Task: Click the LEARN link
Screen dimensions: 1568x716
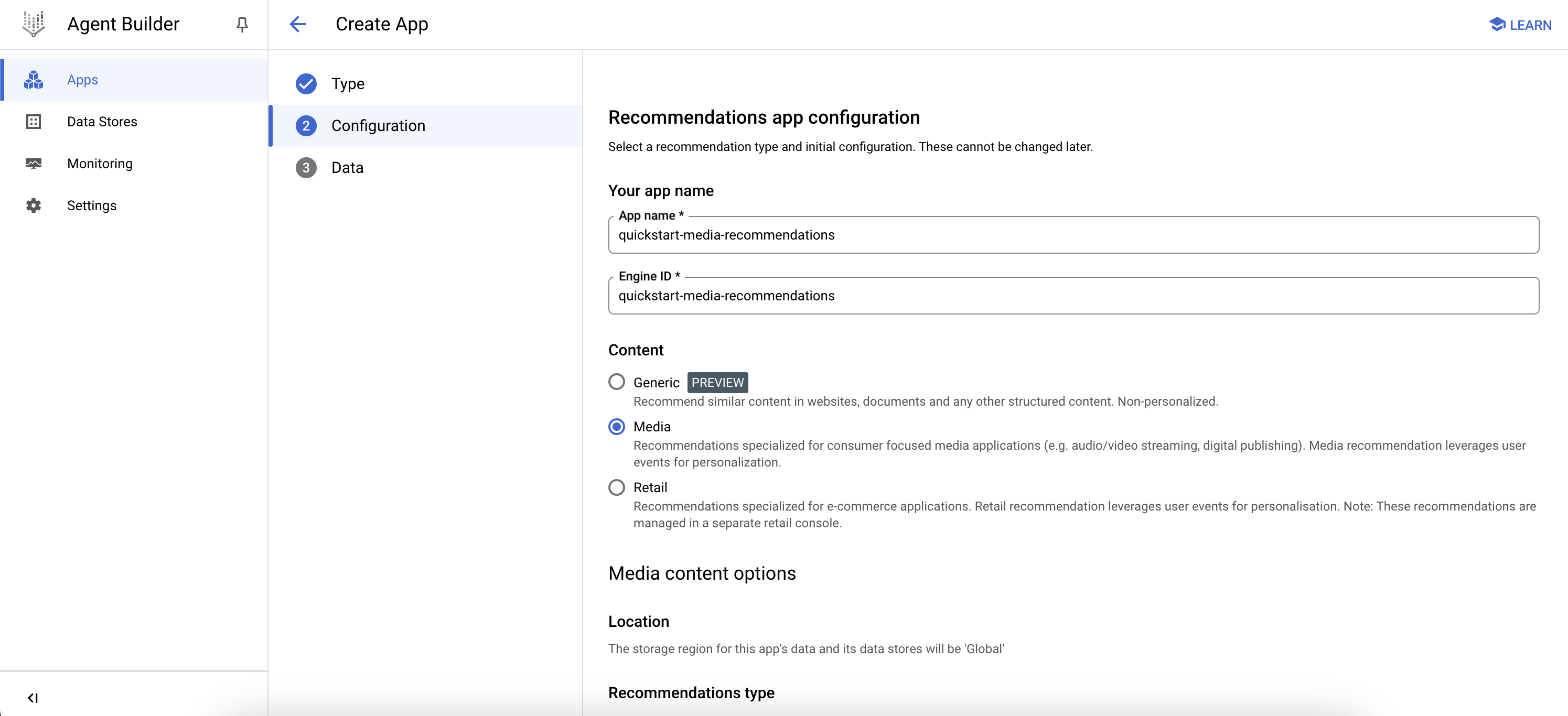Action: coord(1530,25)
